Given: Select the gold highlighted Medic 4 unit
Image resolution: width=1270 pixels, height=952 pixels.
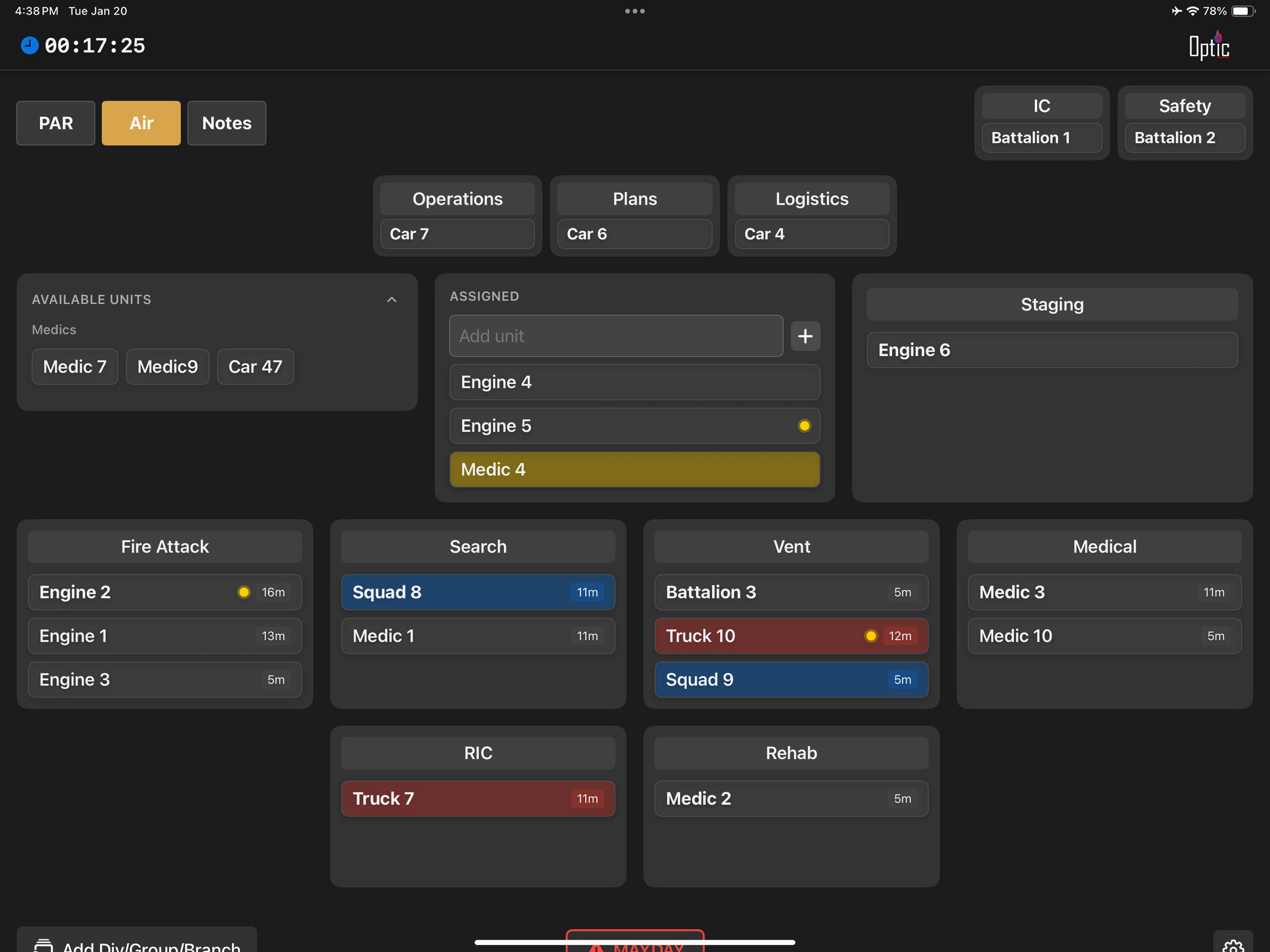Looking at the screenshot, I should pyautogui.click(x=634, y=469).
